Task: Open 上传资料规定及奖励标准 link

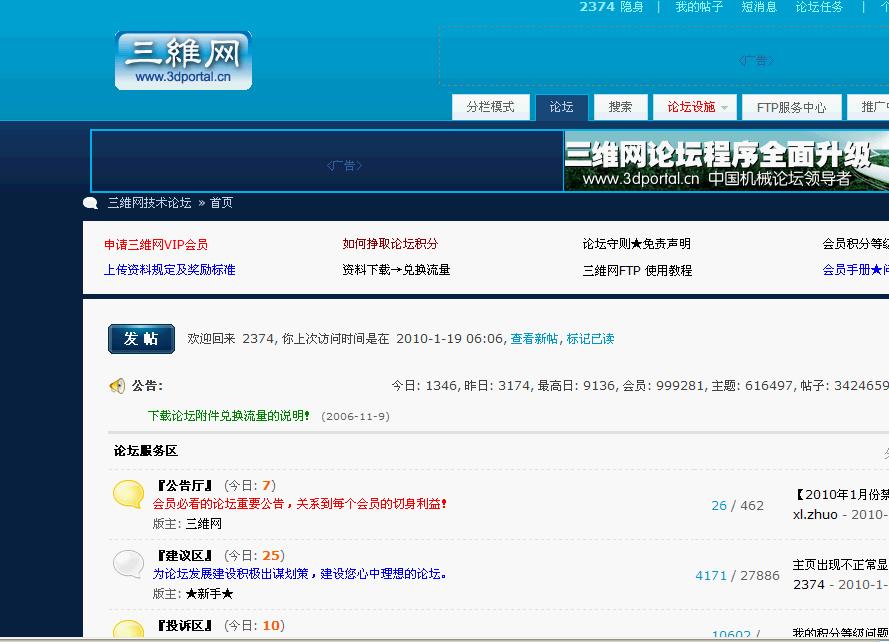Action: pyautogui.click(x=170, y=270)
